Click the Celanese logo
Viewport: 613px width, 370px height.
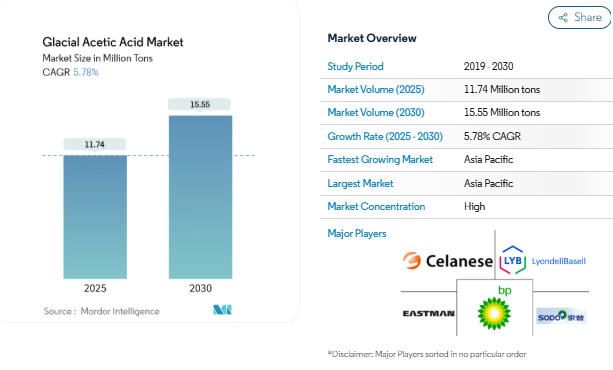(448, 261)
